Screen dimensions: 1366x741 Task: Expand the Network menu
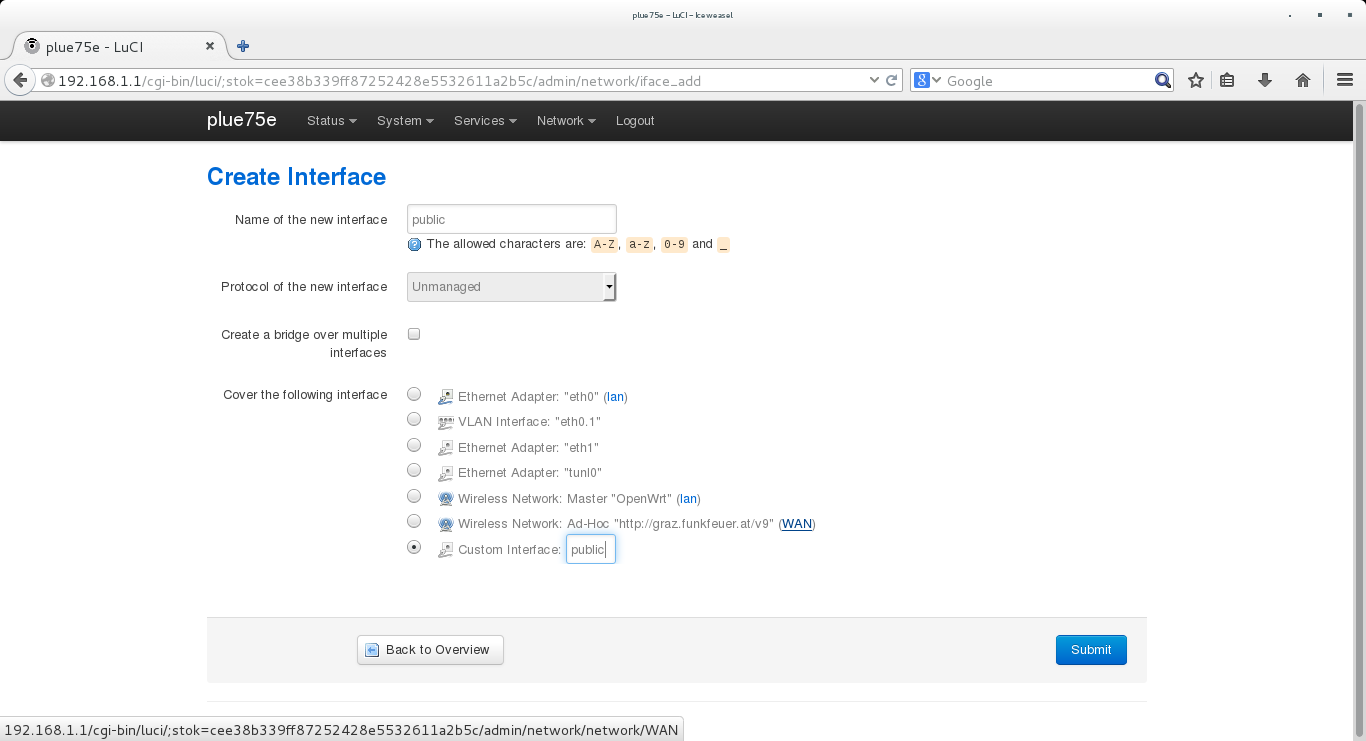(565, 121)
